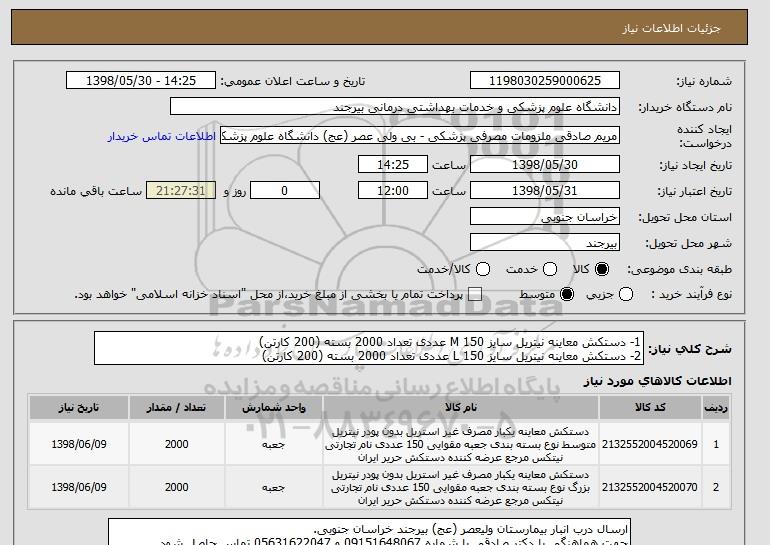Click row 2 need date 1398/06/09

pyautogui.click(x=79, y=488)
